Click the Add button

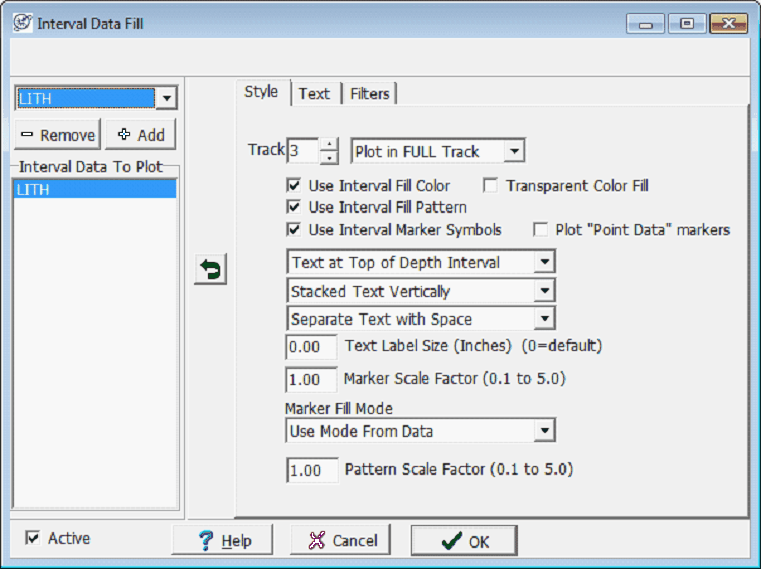(141, 135)
